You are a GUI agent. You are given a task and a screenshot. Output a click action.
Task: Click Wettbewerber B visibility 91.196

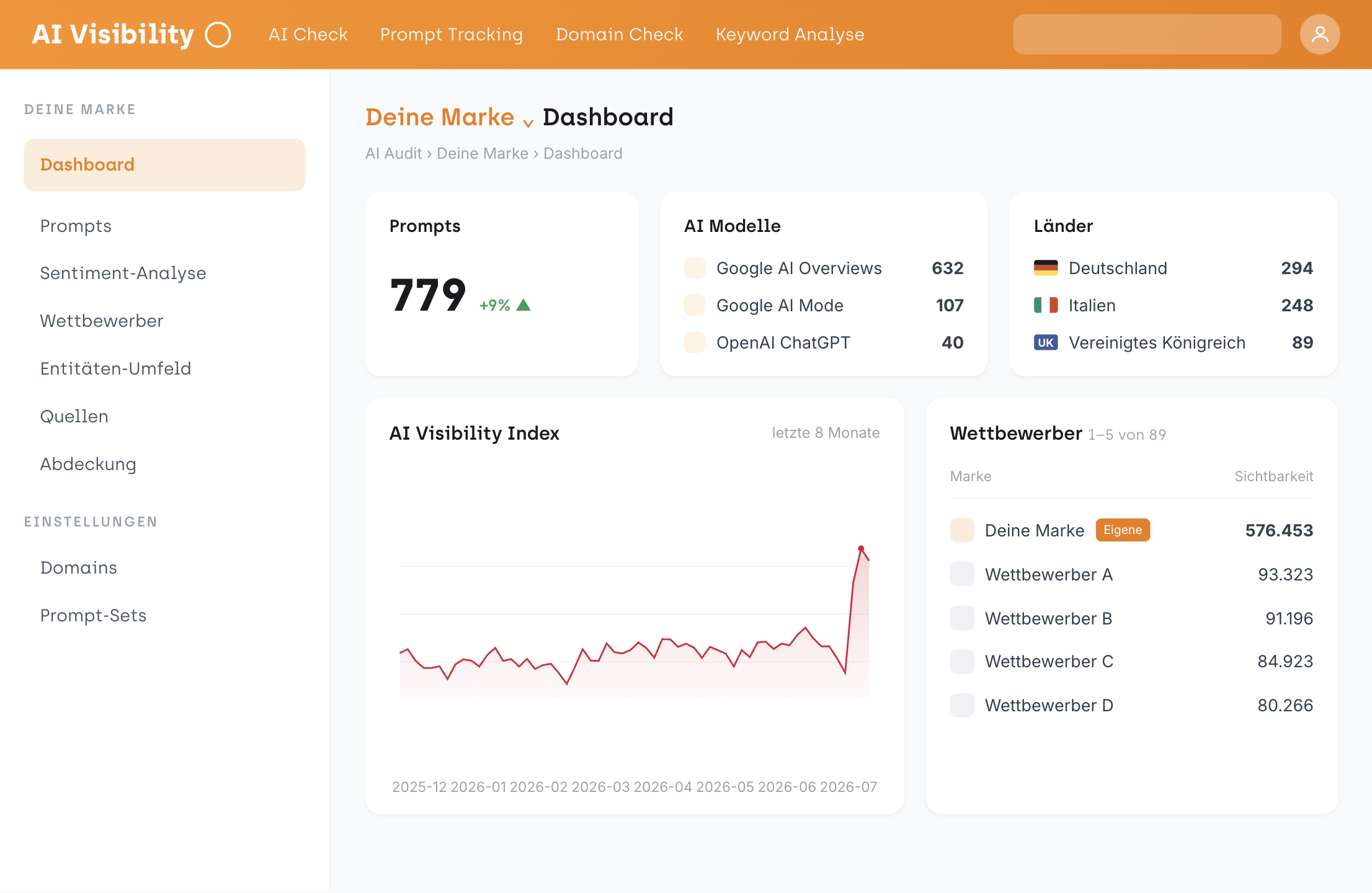(x=1289, y=618)
